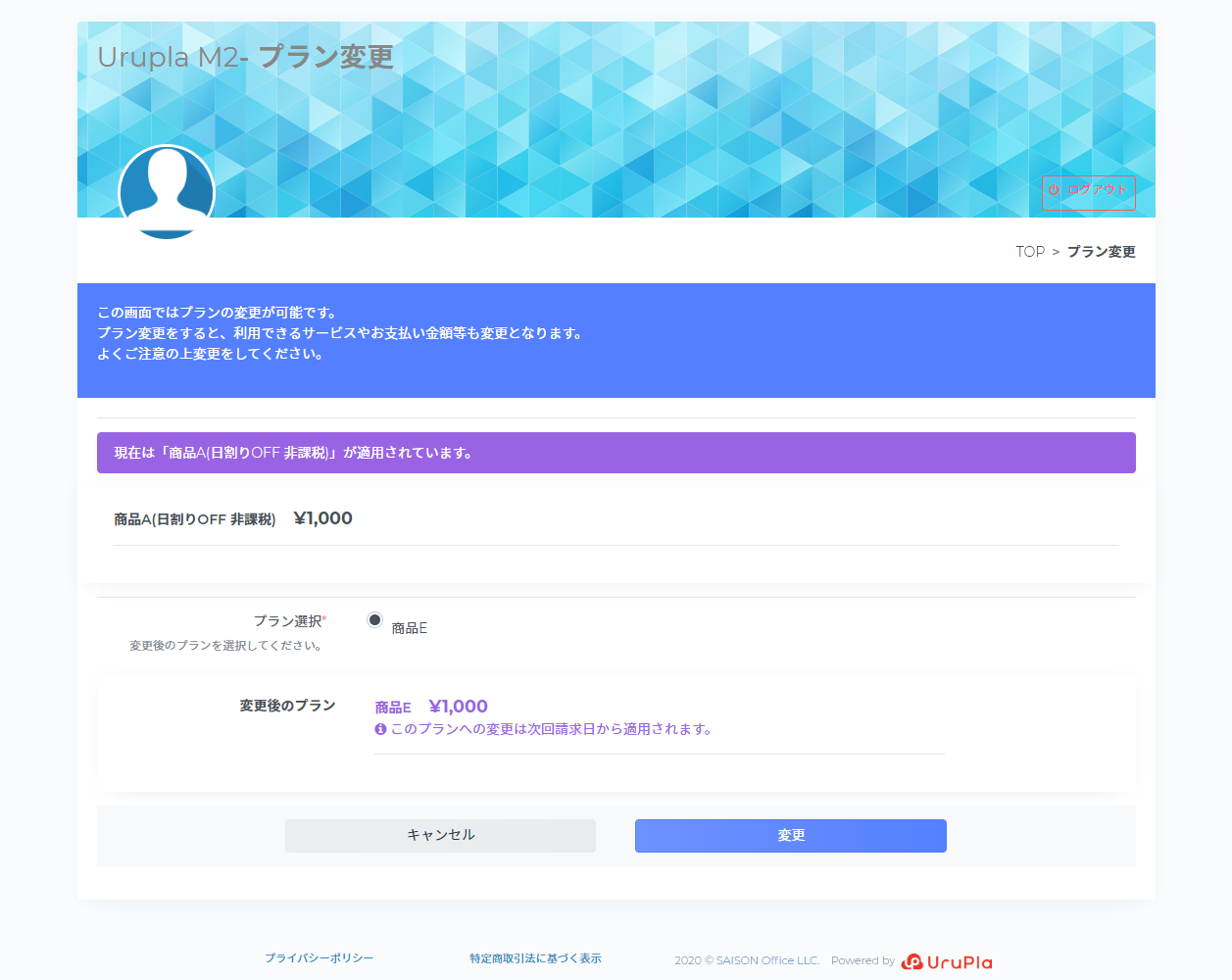Screen dimensions: 1232x980
Task: Click the 商品E plan label
Action: tap(409, 628)
